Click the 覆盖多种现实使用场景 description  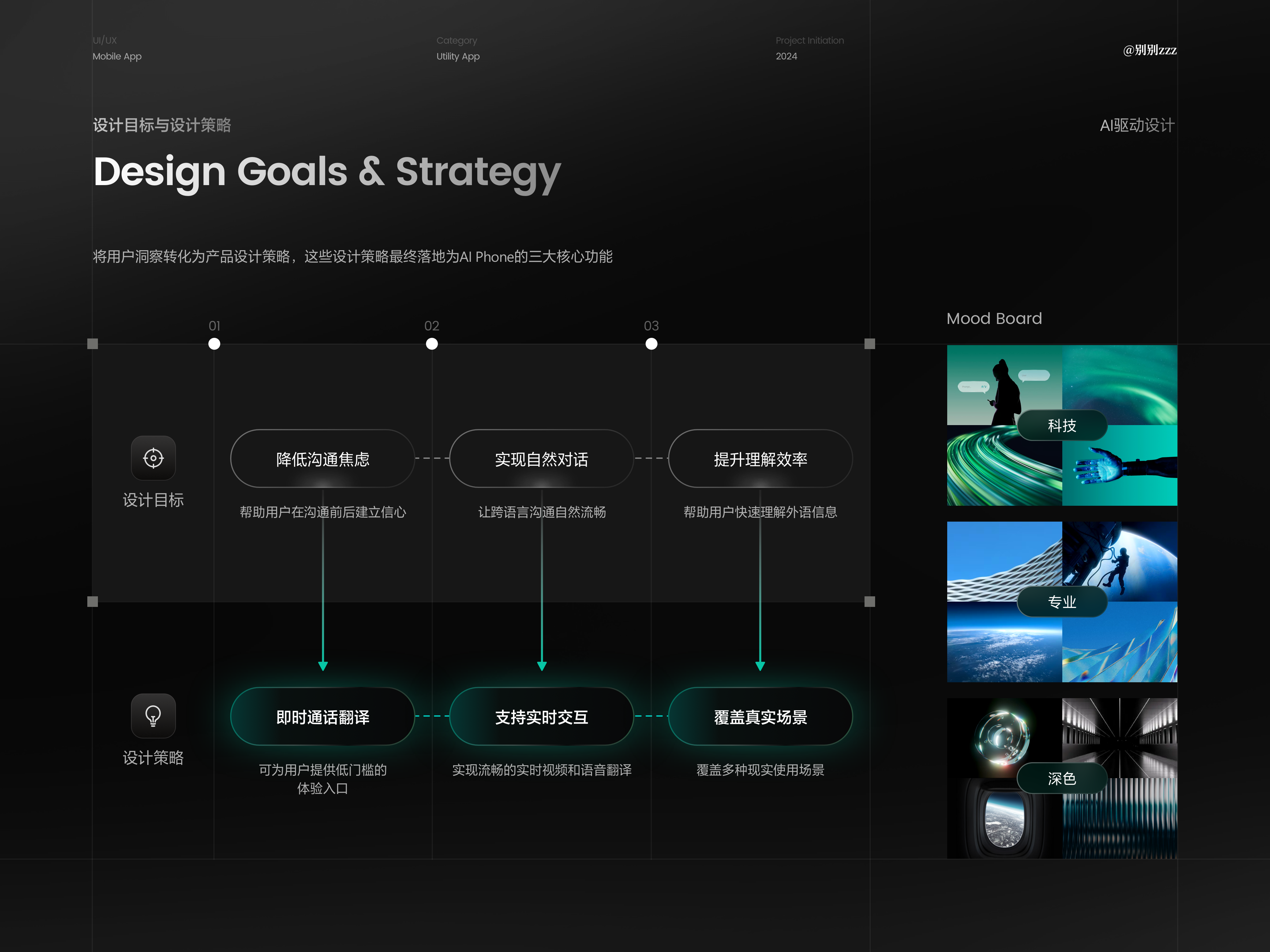[x=760, y=770]
